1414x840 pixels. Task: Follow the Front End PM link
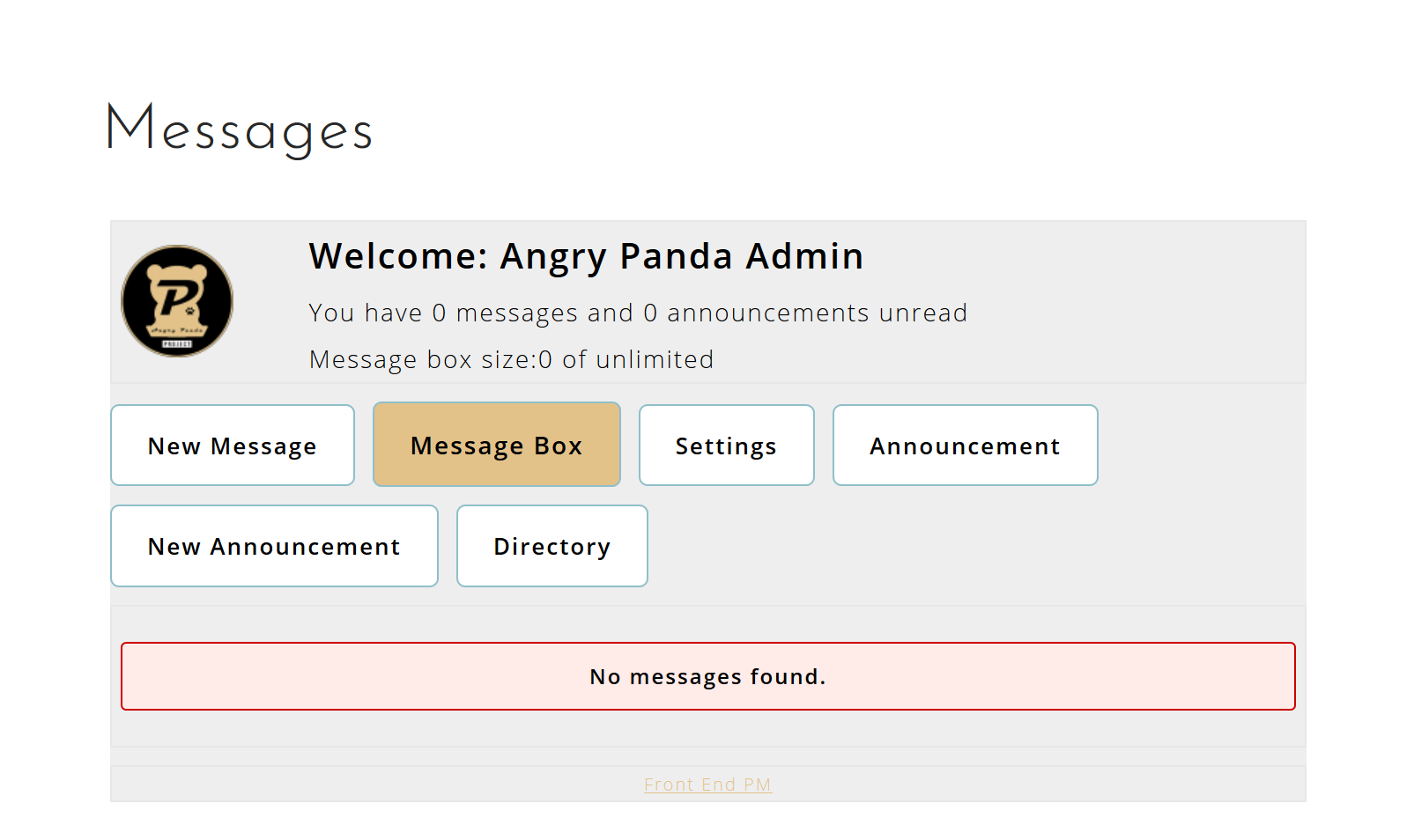click(x=707, y=785)
